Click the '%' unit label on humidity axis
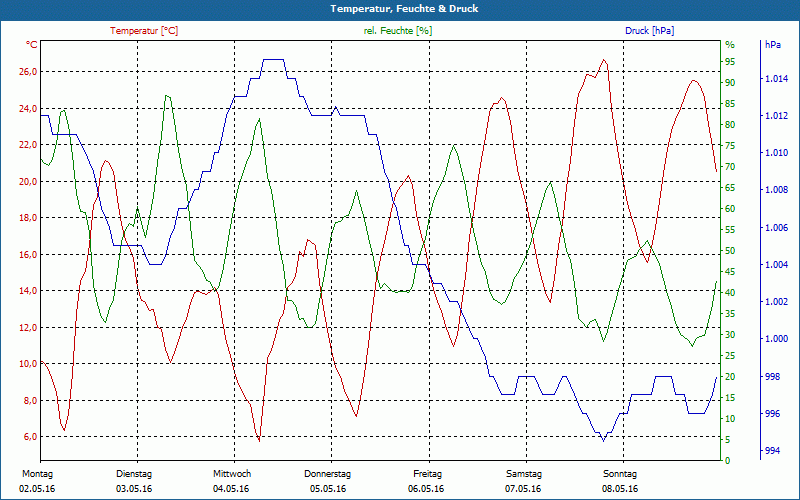The height and width of the screenshot is (500, 800). click(x=730, y=45)
